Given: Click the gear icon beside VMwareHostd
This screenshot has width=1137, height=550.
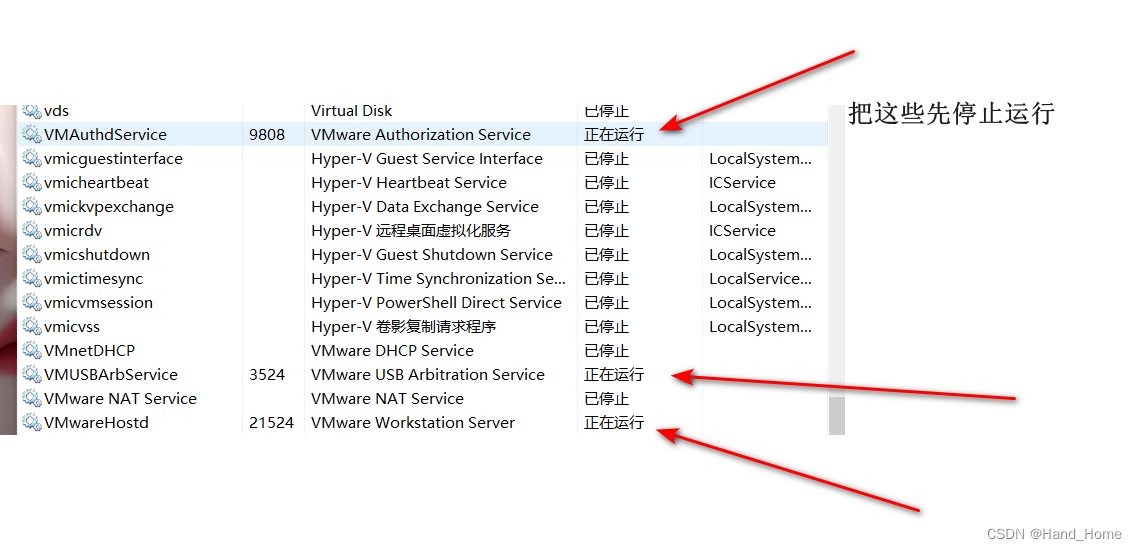Looking at the screenshot, I should [31, 422].
